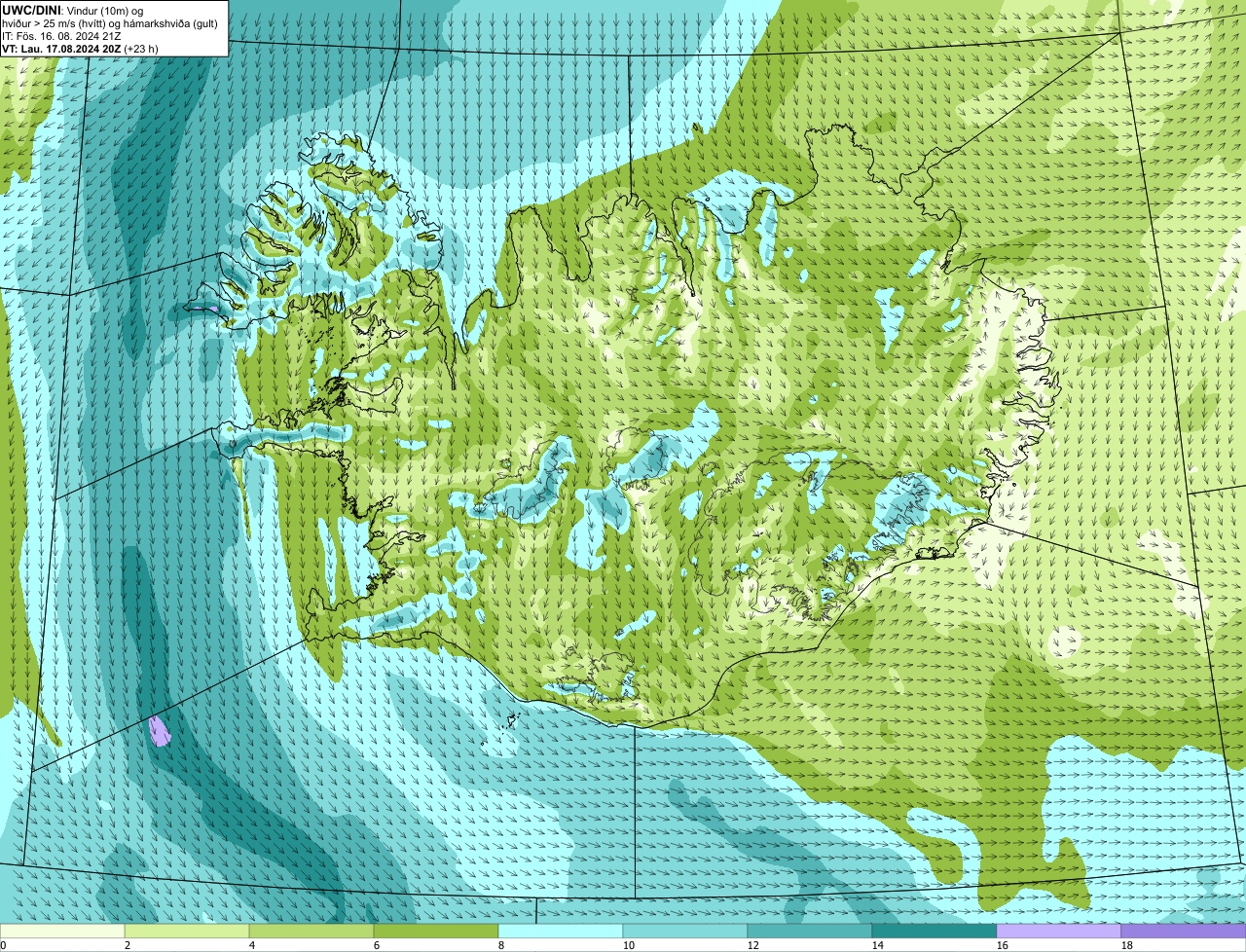Click the legend scale label "8"

click(x=501, y=945)
